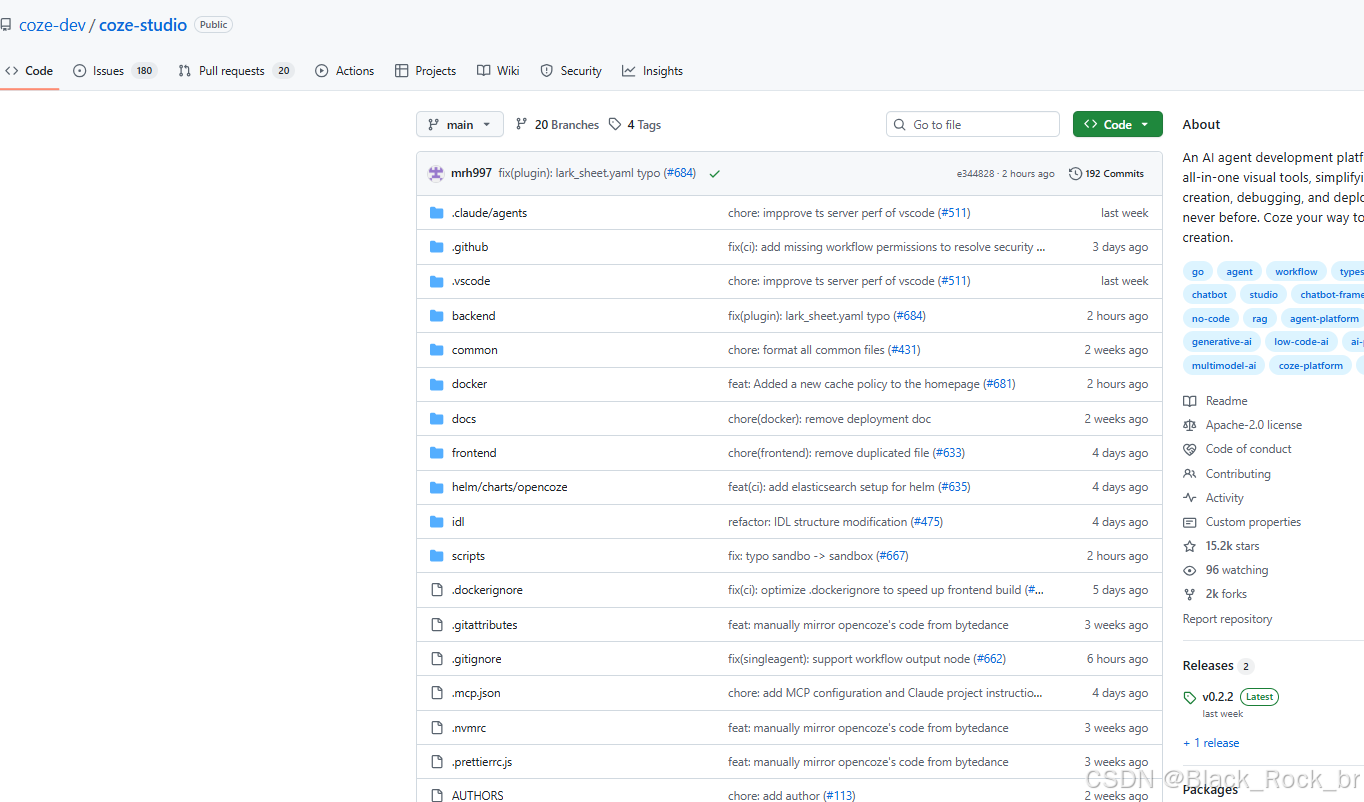
Task: Open the Contributing link
Action: [x=1238, y=474]
